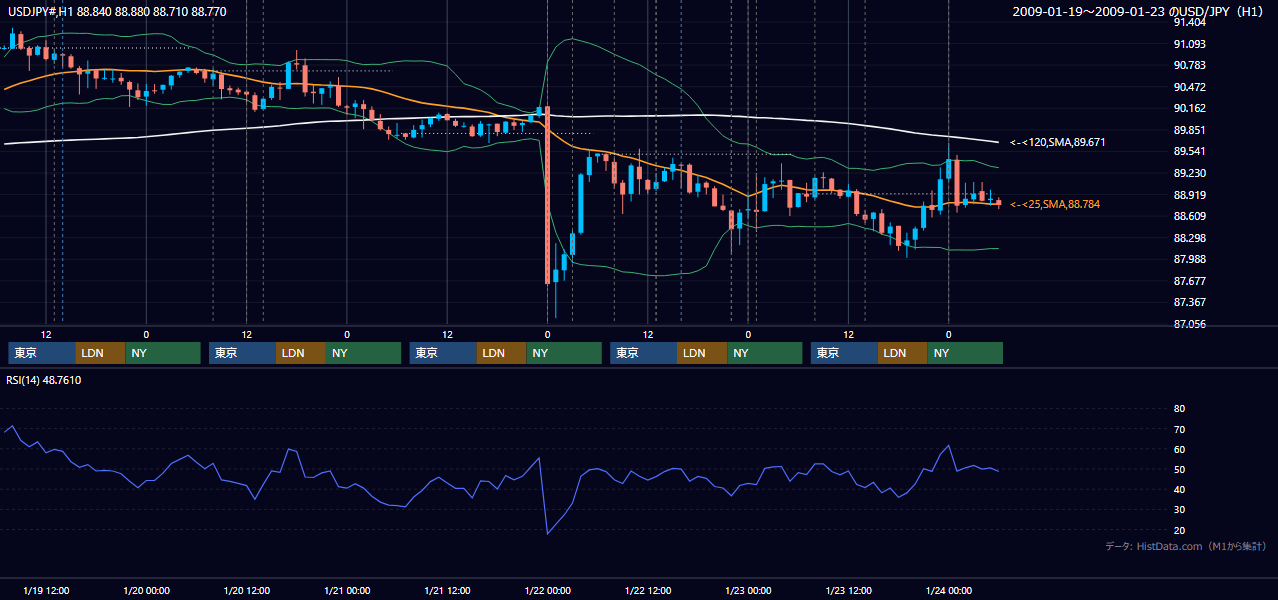Select the 120 SMA 89.671 label
1278x600 pixels.
coord(1057,143)
